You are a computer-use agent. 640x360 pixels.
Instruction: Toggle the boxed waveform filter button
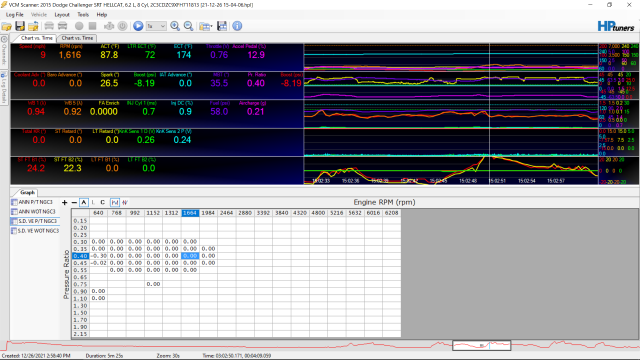point(115,202)
